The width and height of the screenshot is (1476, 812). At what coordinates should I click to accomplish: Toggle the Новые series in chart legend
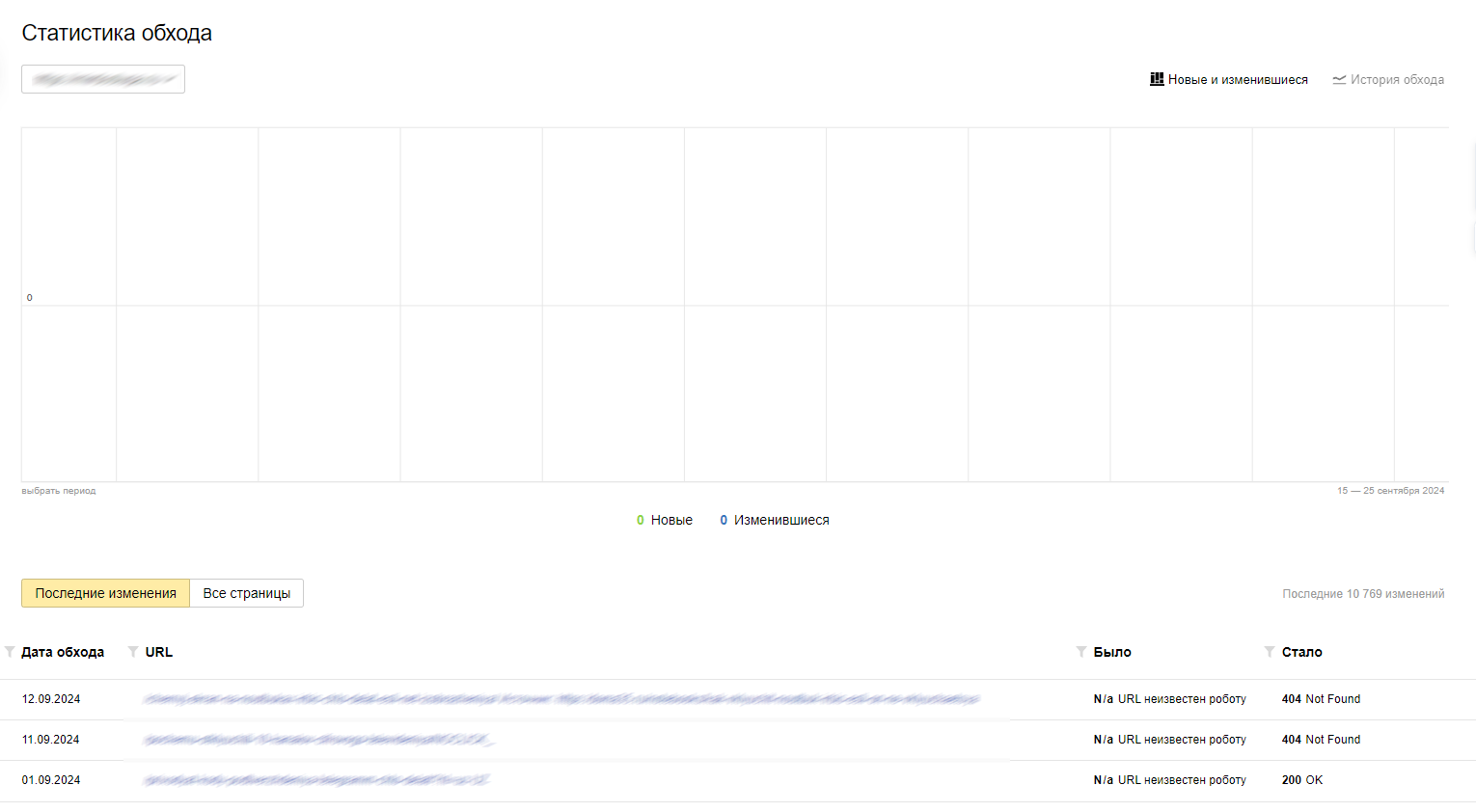point(665,520)
